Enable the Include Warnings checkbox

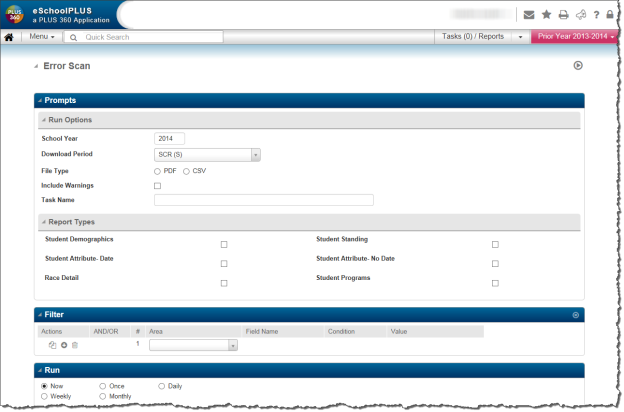tap(157, 186)
